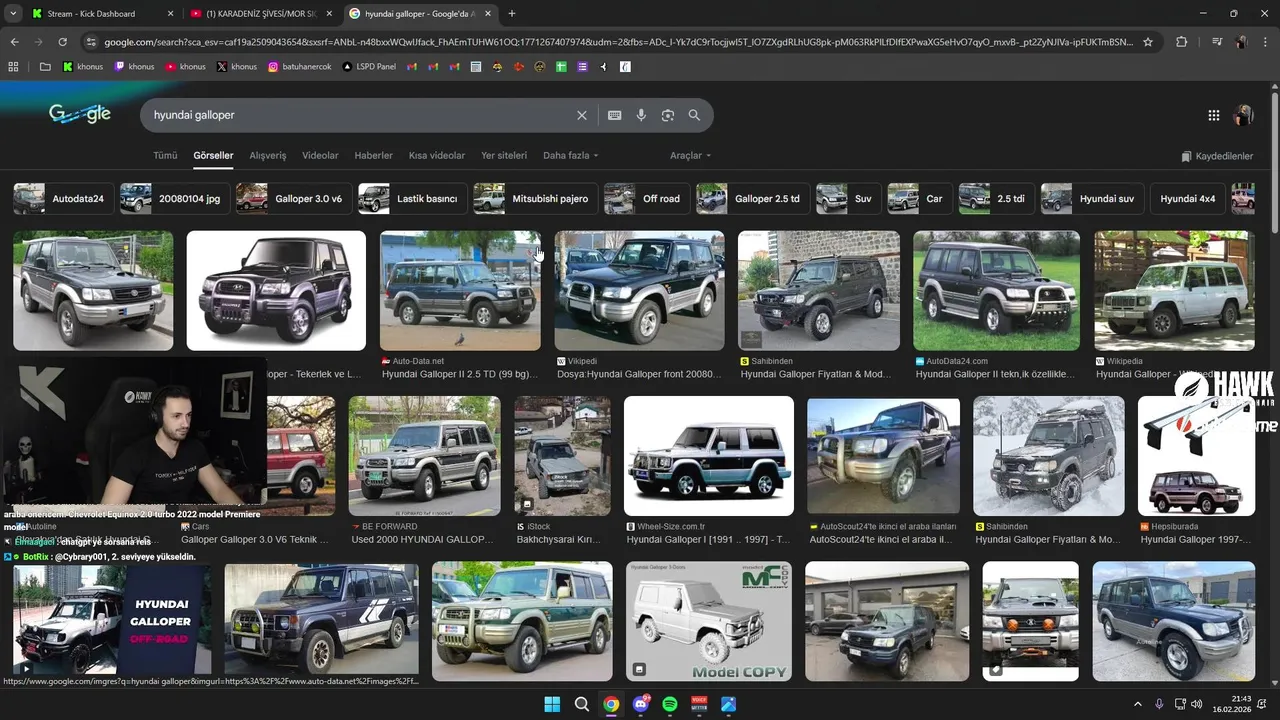Clear the search box with the X icon

pyautogui.click(x=582, y=115)
